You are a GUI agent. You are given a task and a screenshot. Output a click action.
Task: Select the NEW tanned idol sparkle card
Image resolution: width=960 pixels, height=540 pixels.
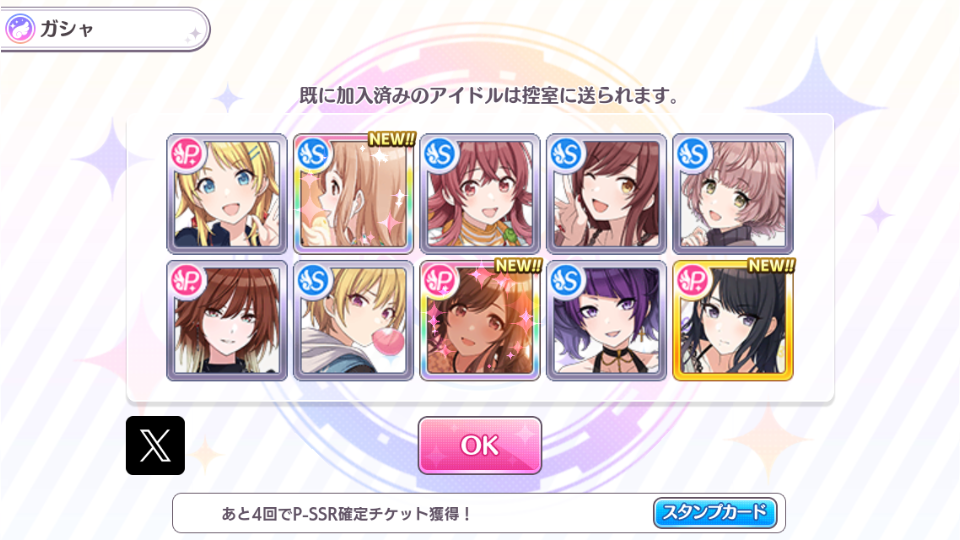coord(480,320)
